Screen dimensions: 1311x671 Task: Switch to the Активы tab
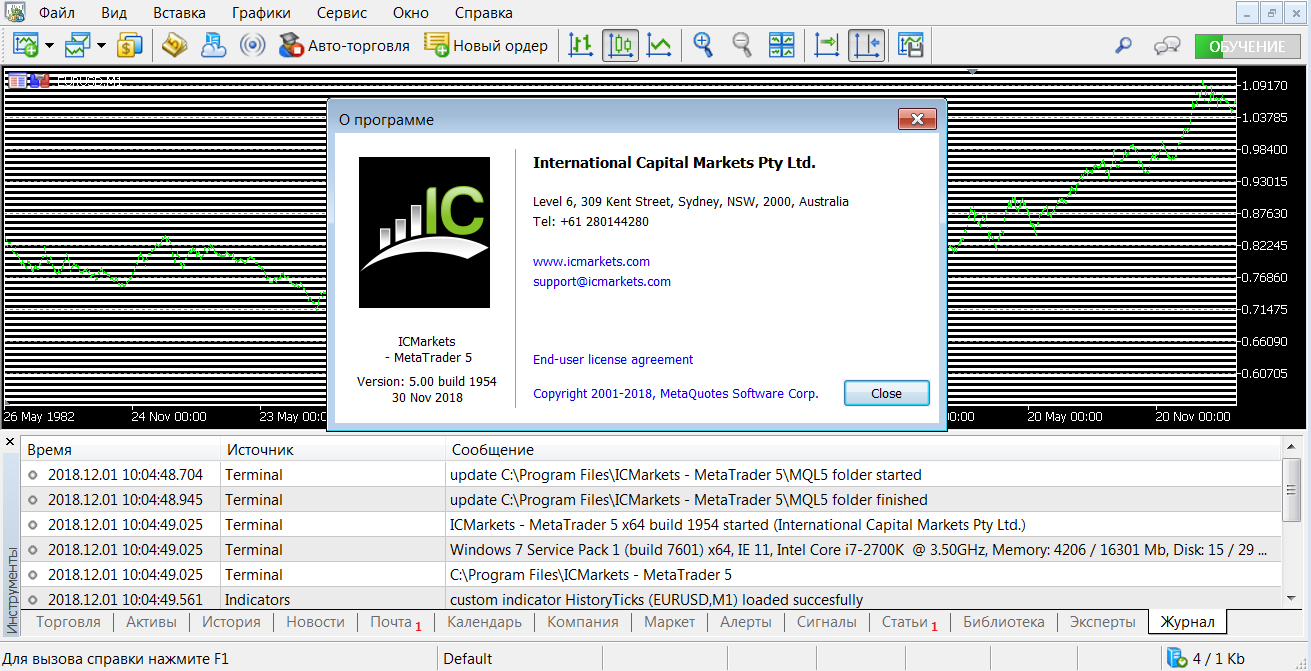coord(151,622)
